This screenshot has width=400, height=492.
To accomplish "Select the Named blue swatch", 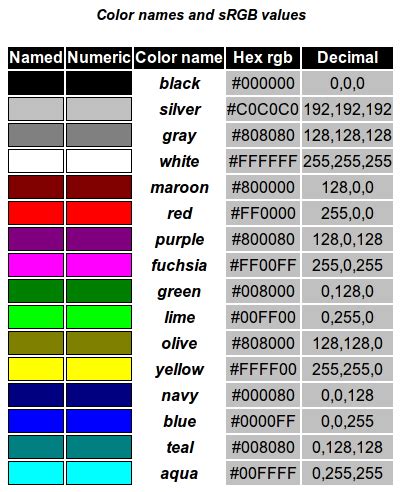I will [36, 421].
